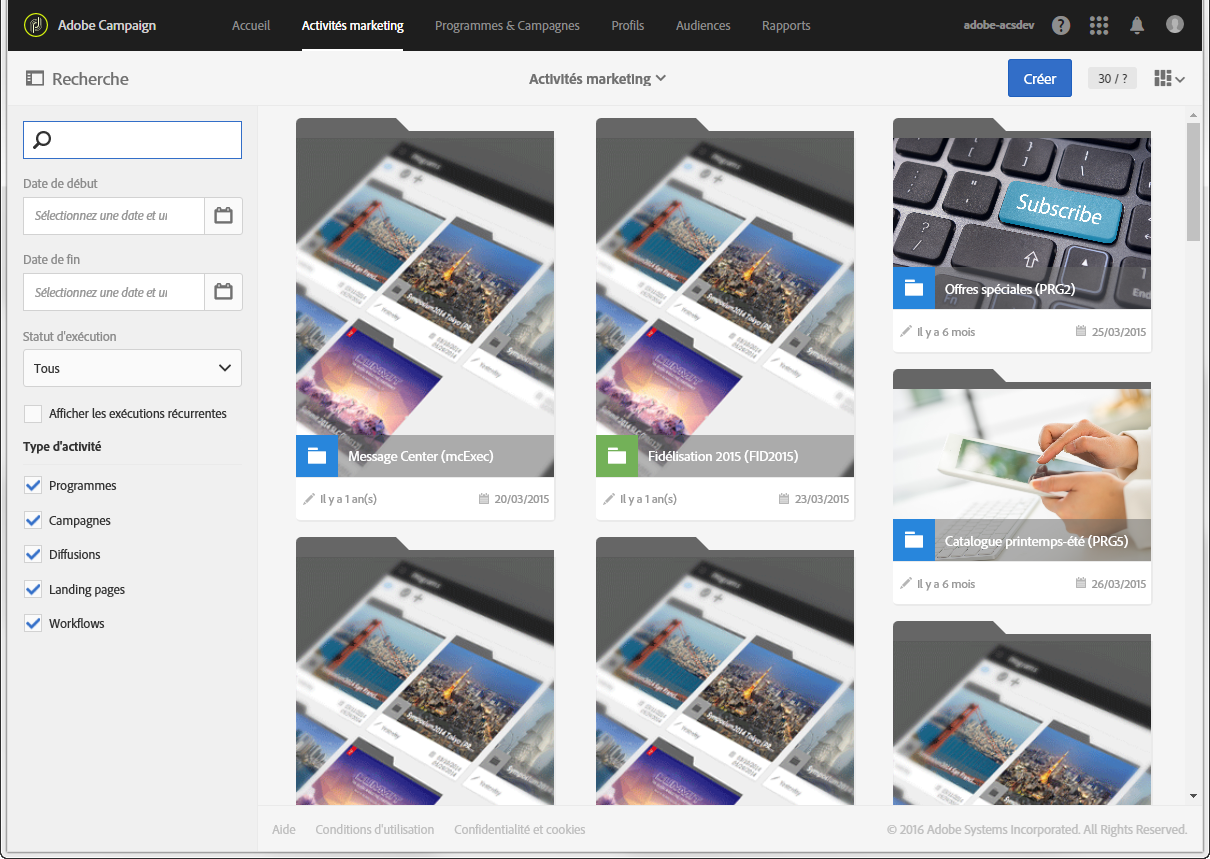Image resolution: width=1210 pixels, height=859 pixels.
Task: Open the apps grid switcher icon
Action: click(1099, 25)
